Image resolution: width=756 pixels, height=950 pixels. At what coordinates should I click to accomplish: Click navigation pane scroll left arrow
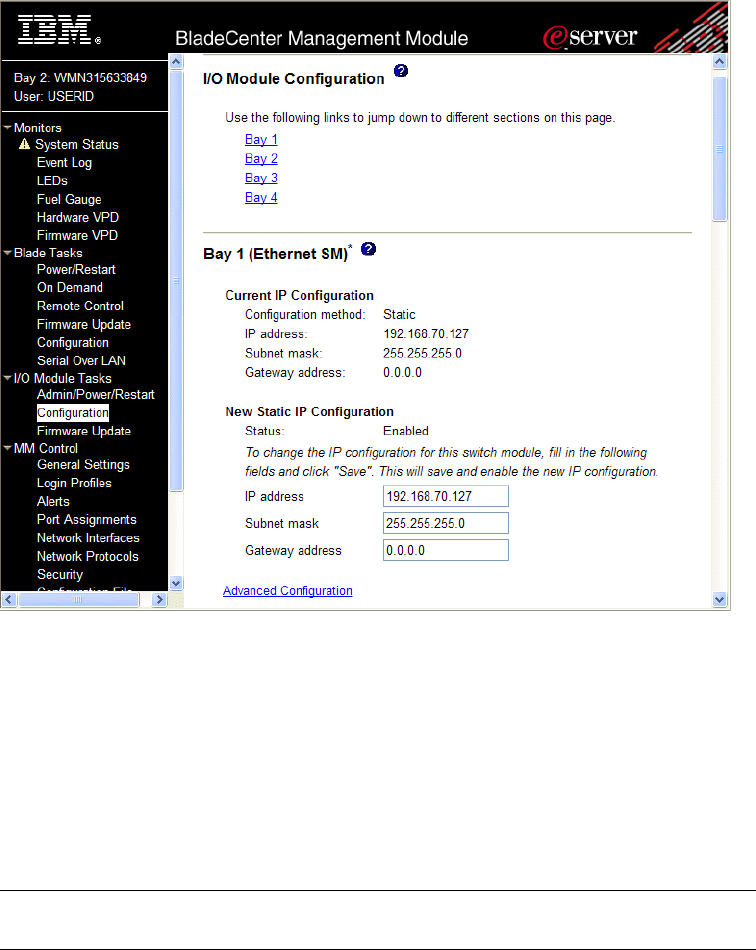(8, 600)
